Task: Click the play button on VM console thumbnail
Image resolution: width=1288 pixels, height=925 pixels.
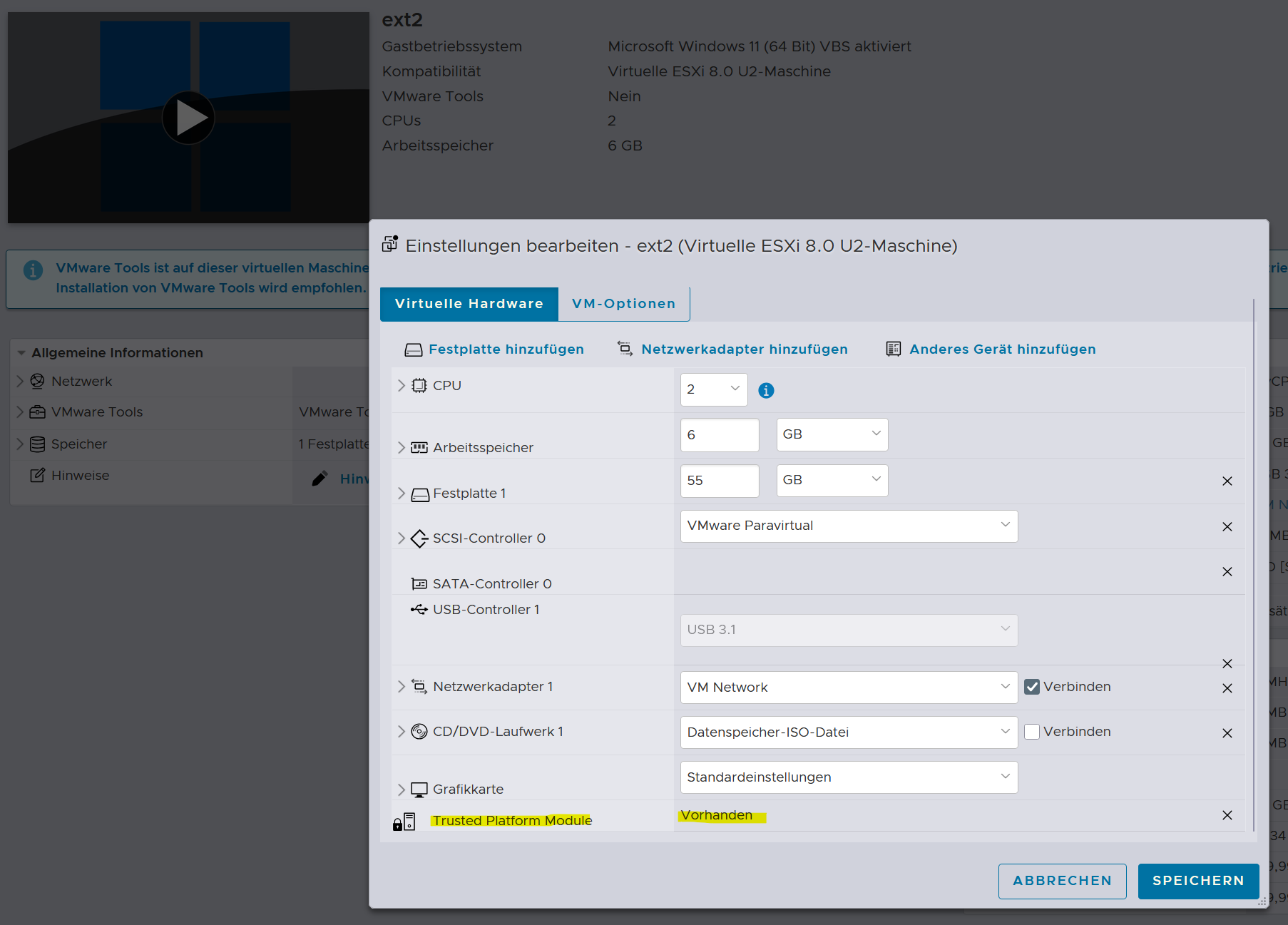Action: coord(188,118)
